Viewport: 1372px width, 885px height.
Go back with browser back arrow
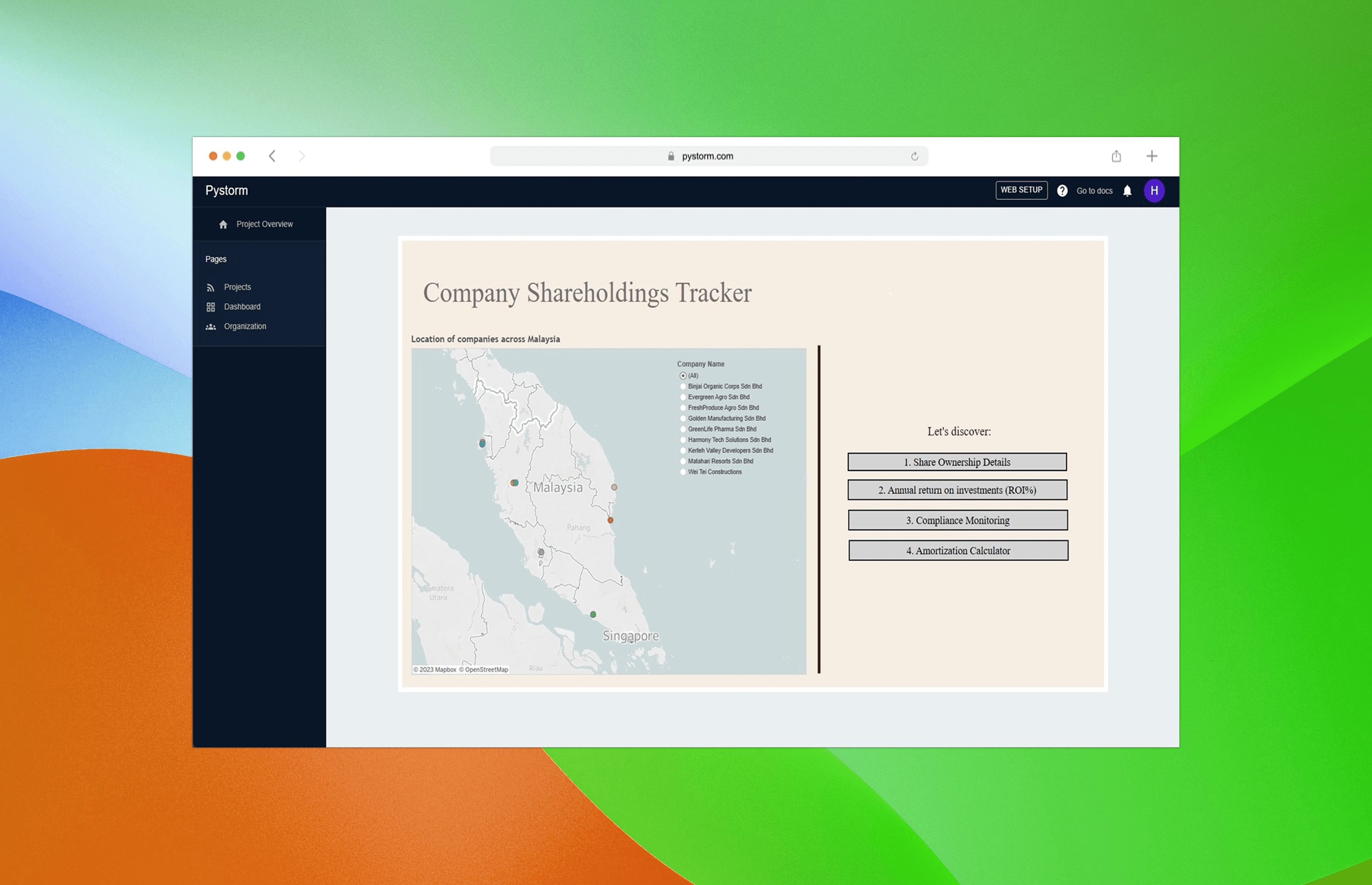pyautogui.click(x=272, y=156)
